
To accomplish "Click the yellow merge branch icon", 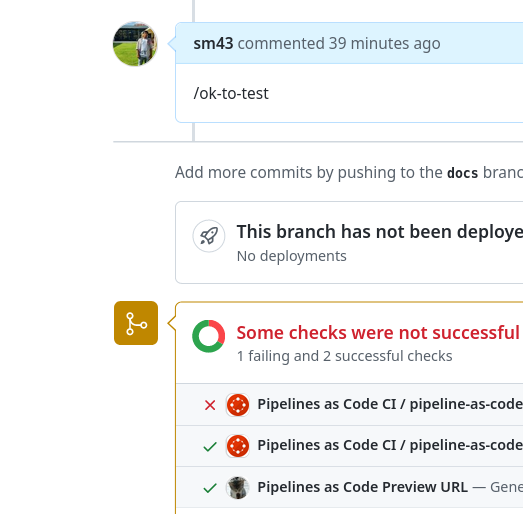I will point(136,323).
